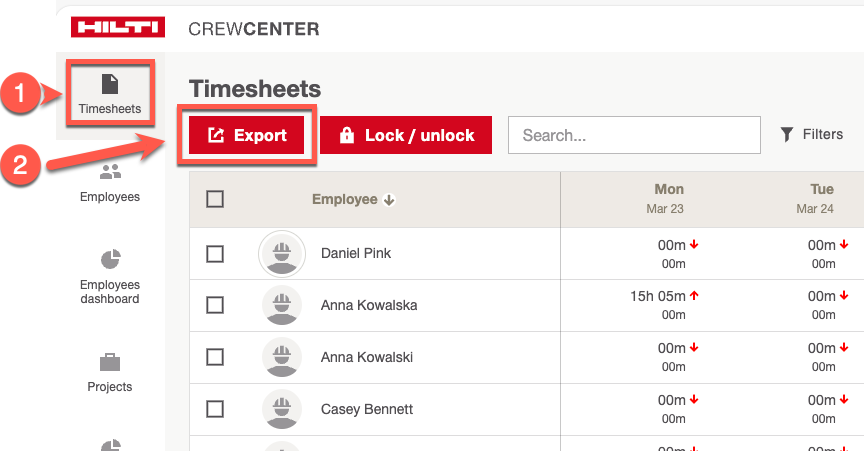This screenshot has height=451, width=864.
Task: Check the box for Casey Bennett
Action: [x=215, y=410]
